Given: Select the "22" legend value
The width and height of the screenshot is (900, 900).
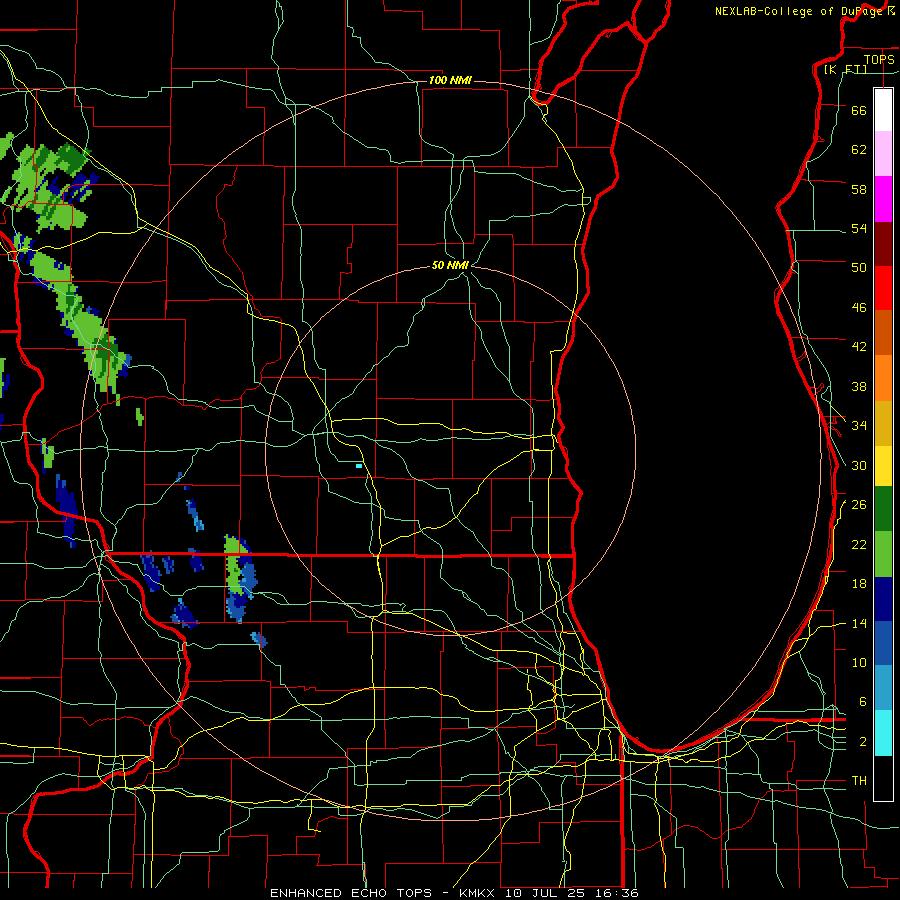Looking at the screenshot, I should click(x=859, y=544).
